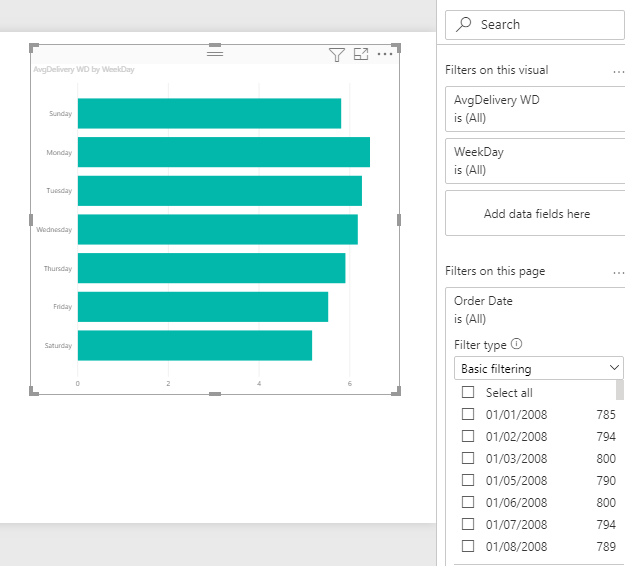This screenshot has width=625, height=566.
Task: Check the 01/07/2008 date checkbox
Action: [x=468, y=524]
